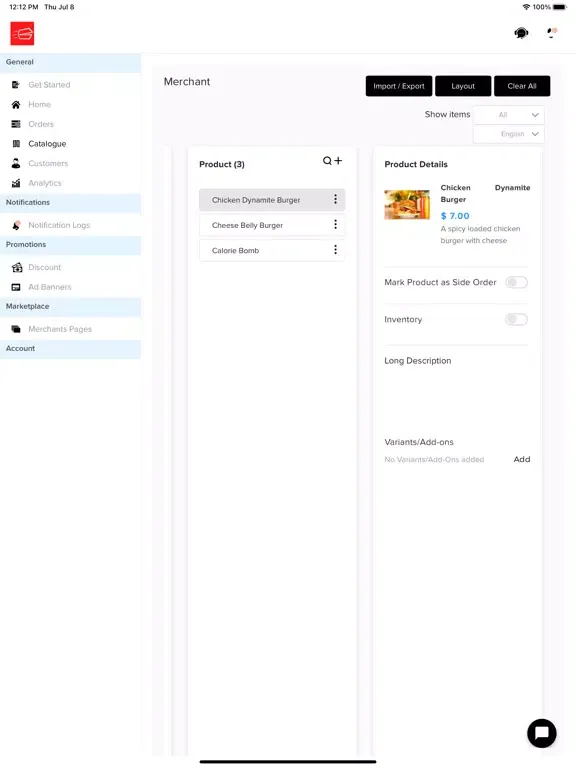The image size is (576, 768).
Task: Open options for Cheese Belly Burger
Action: pos(336,224)
